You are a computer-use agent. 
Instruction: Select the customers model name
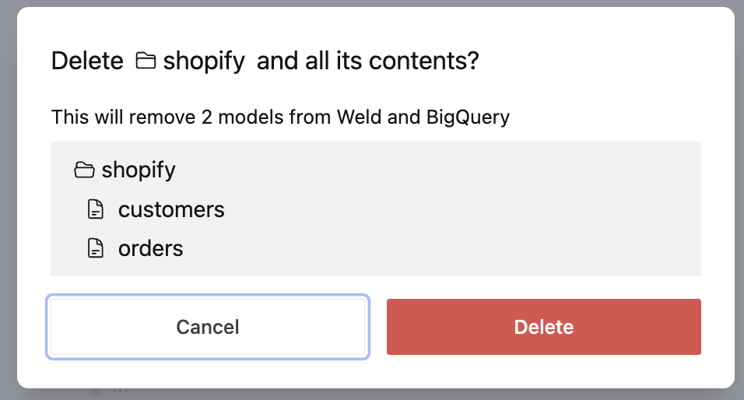pos(171,210)
